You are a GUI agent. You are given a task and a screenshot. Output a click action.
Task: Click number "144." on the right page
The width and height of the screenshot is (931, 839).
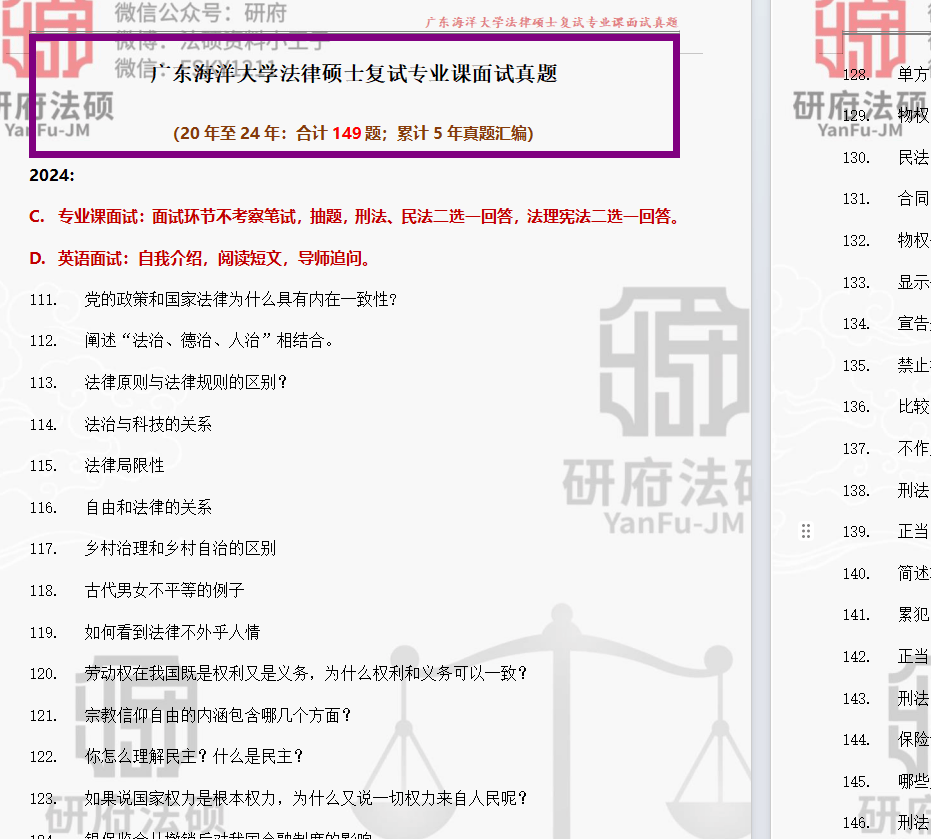(x=856, y=740)
